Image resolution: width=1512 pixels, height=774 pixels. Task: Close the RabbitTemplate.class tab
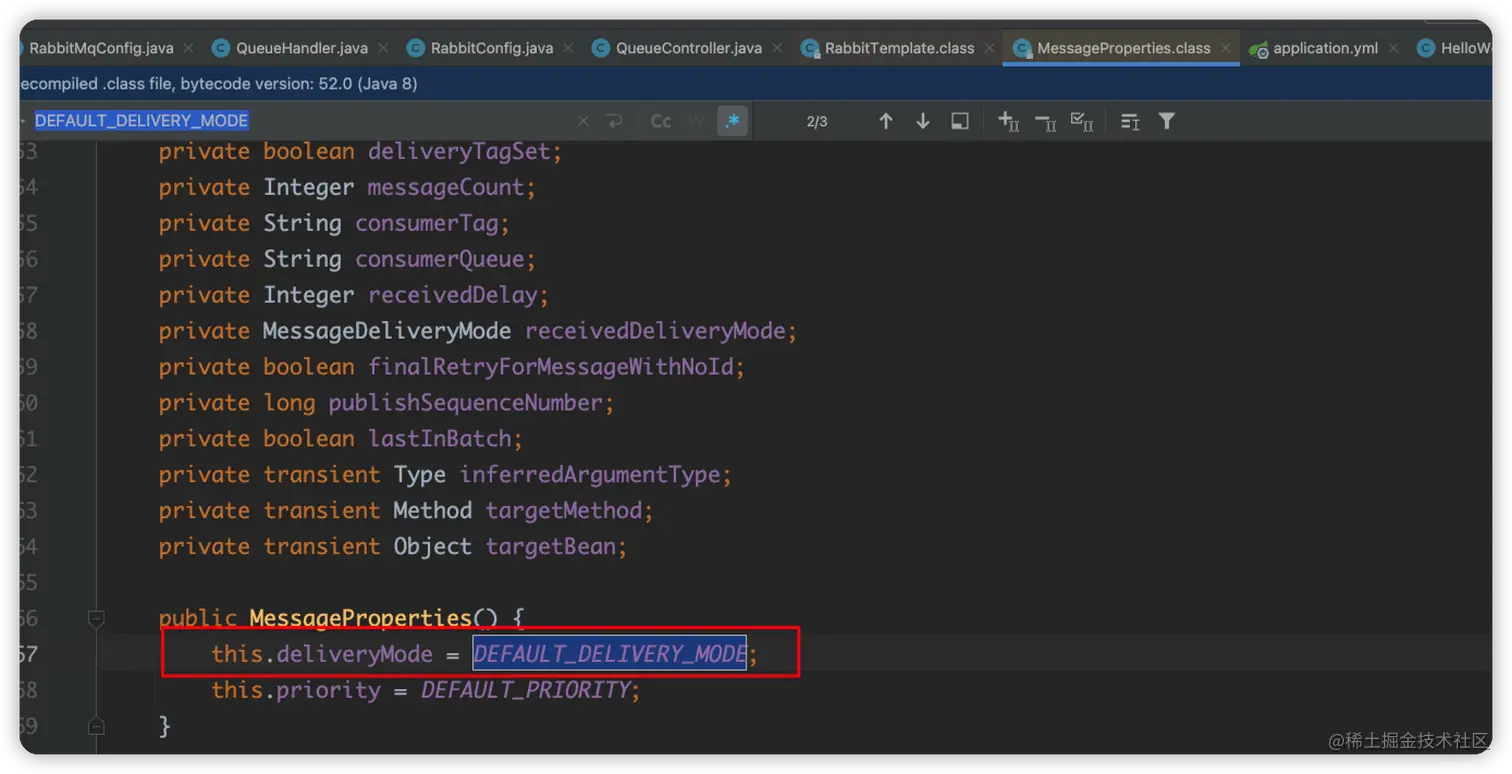coord(990,48)
